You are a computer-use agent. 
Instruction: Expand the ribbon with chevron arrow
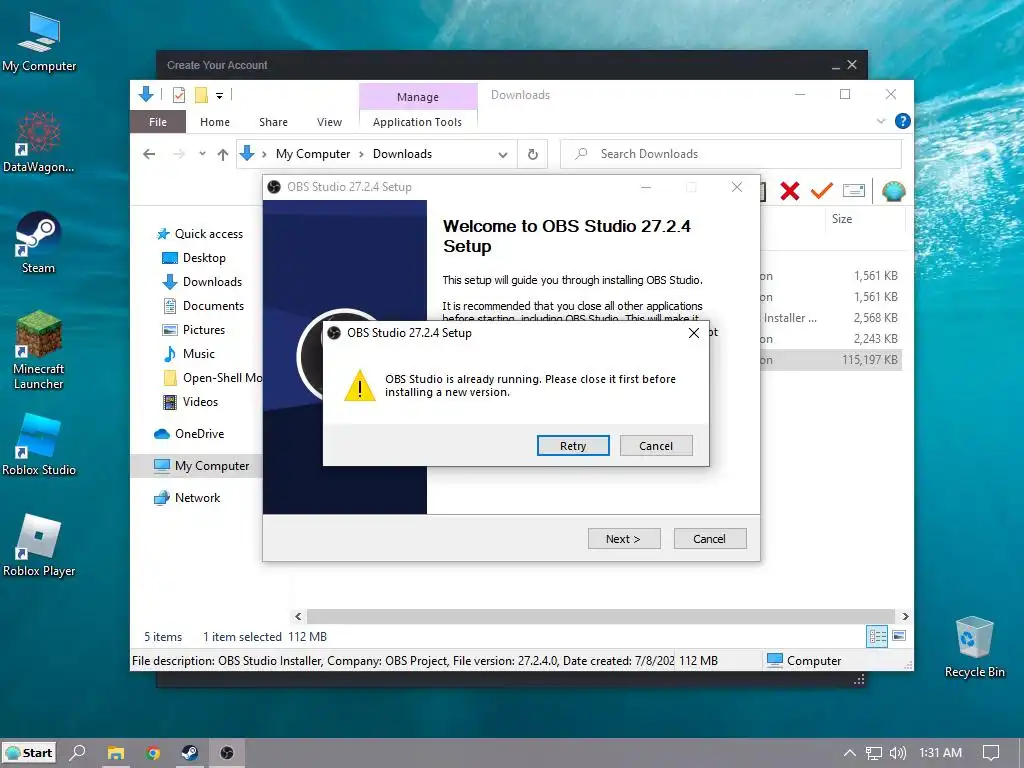(881, 121)
